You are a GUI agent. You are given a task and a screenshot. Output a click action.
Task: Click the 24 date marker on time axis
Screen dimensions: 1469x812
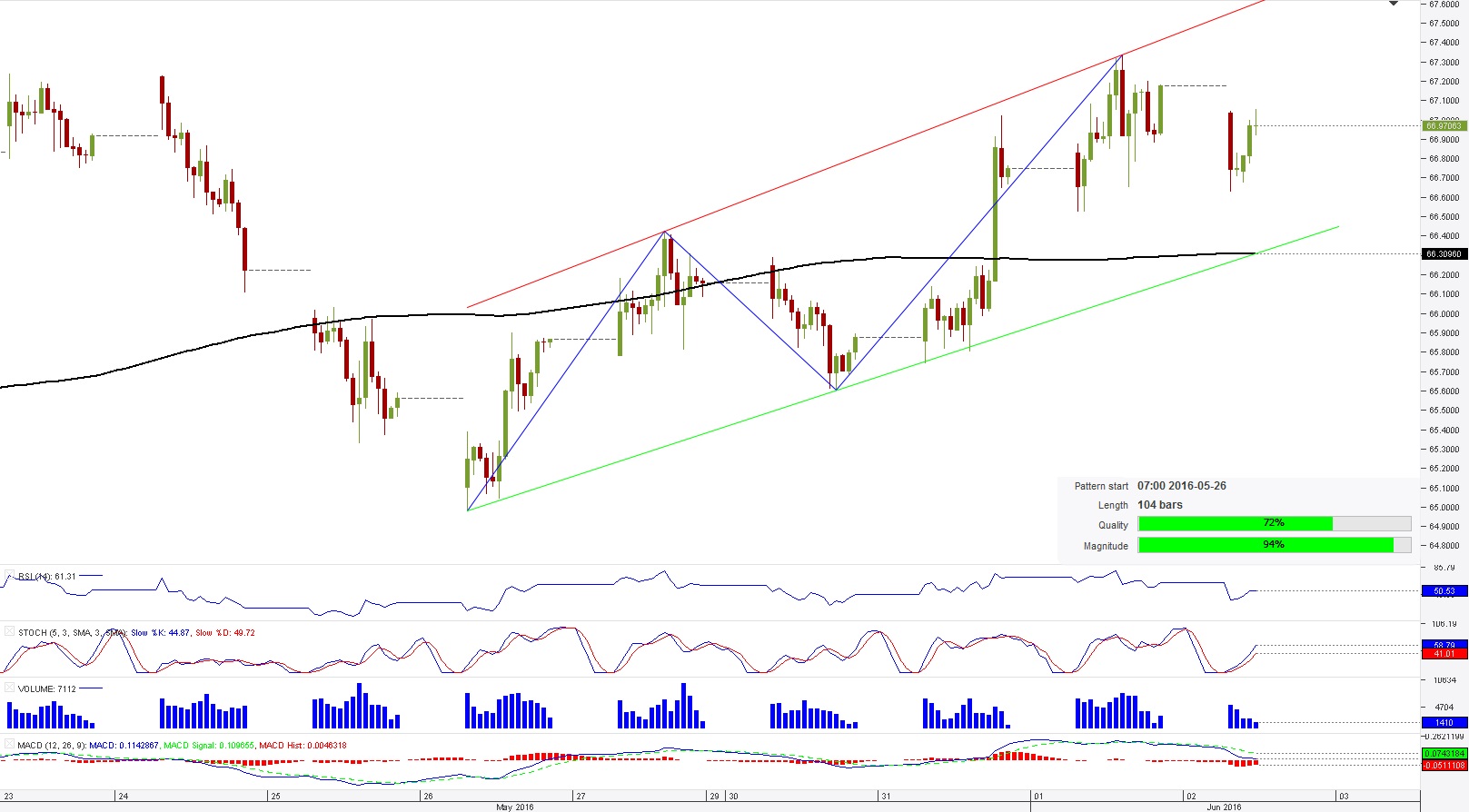click(x=124, y=797)
